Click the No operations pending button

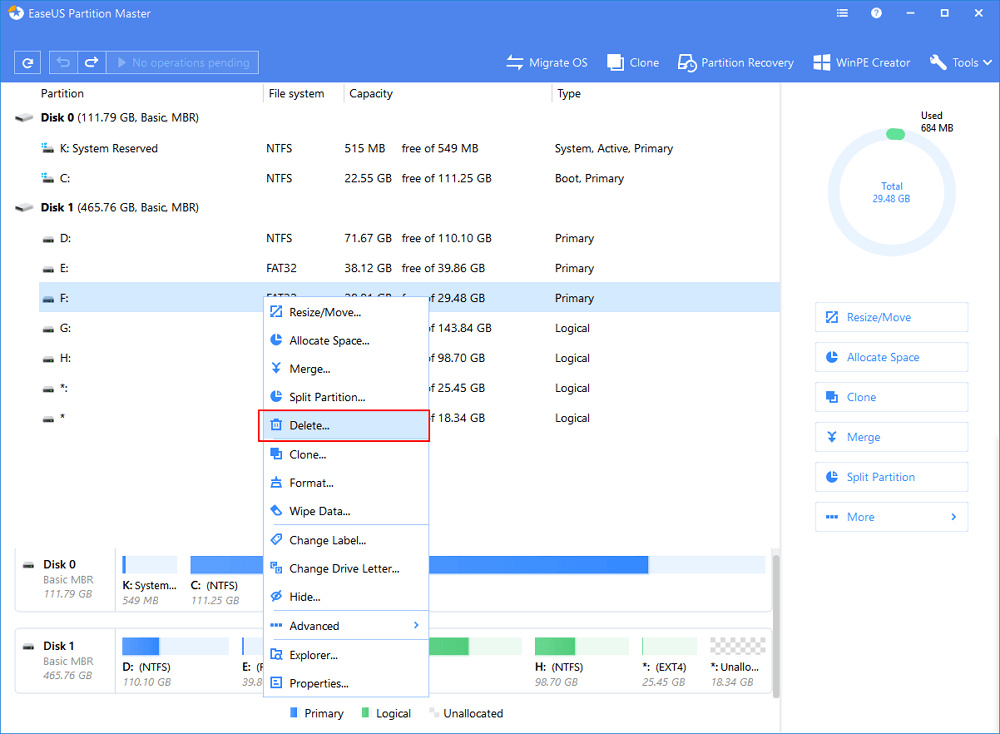[x=182, y=62]
